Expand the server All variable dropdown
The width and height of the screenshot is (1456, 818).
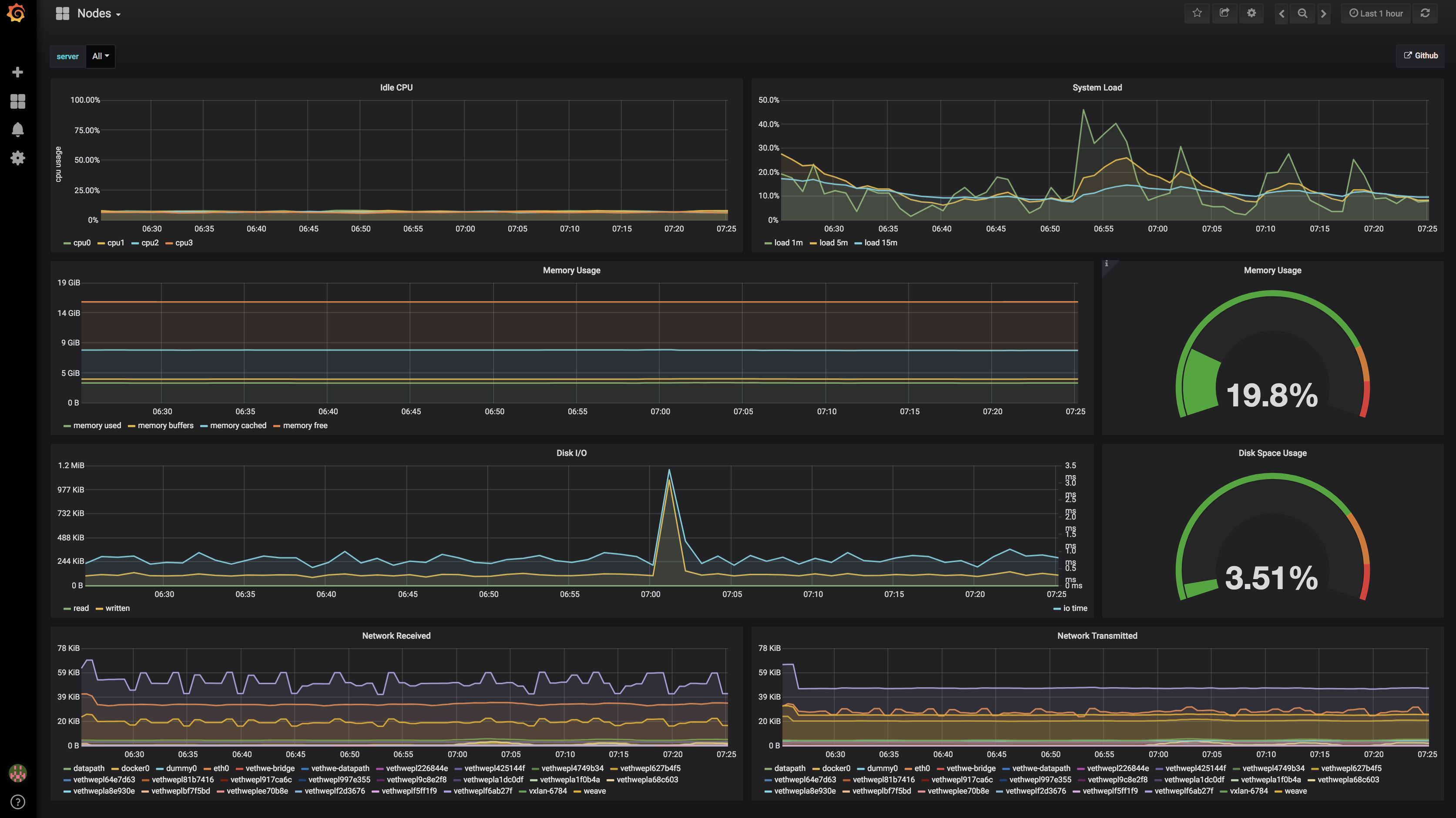tap(101, 56)
